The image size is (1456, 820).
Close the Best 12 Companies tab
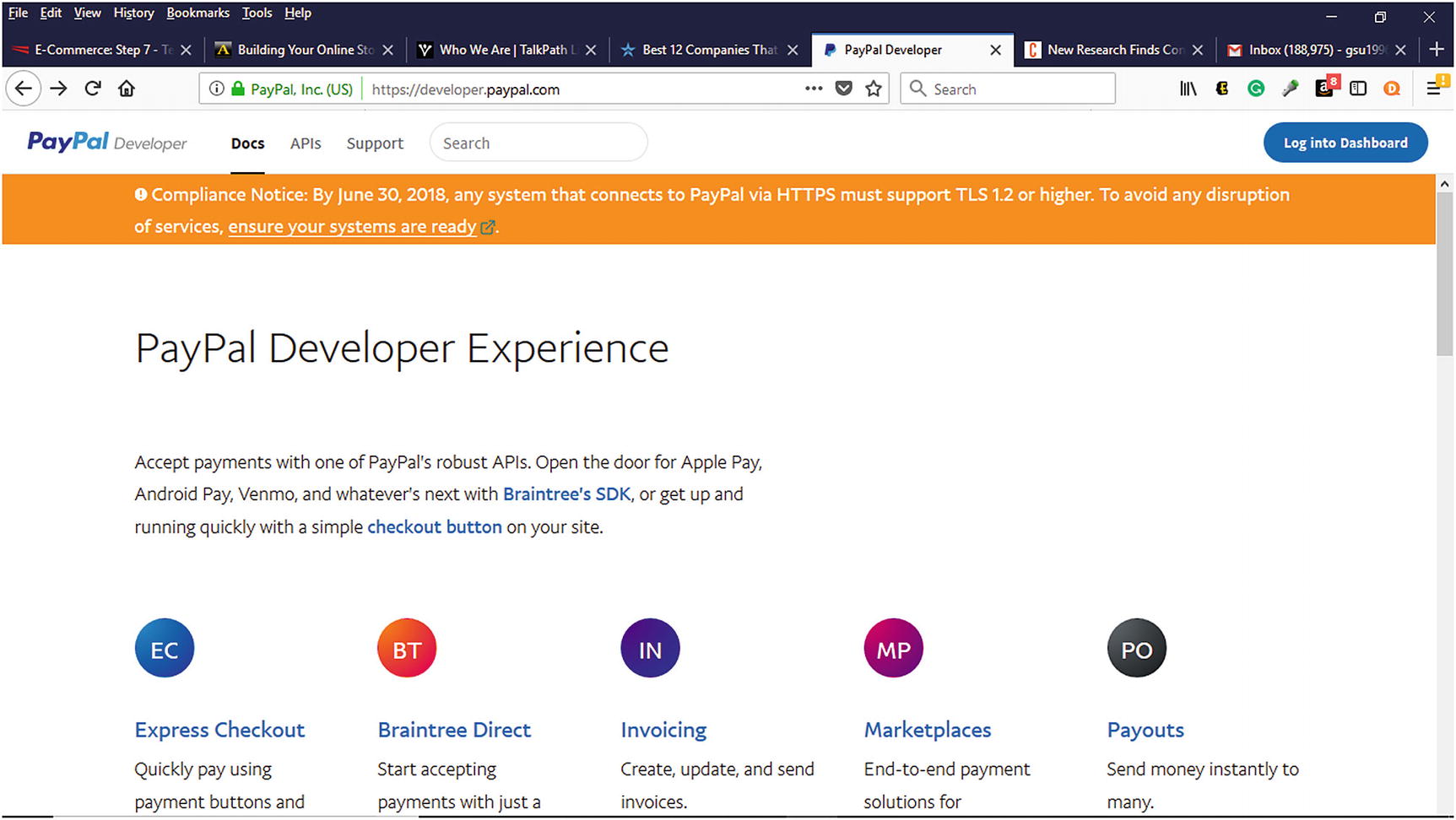pos(793,50)
